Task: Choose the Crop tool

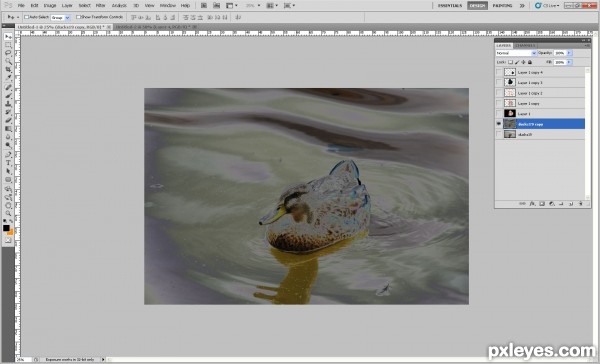Action: pyautogui.click(x=8, y=69)
